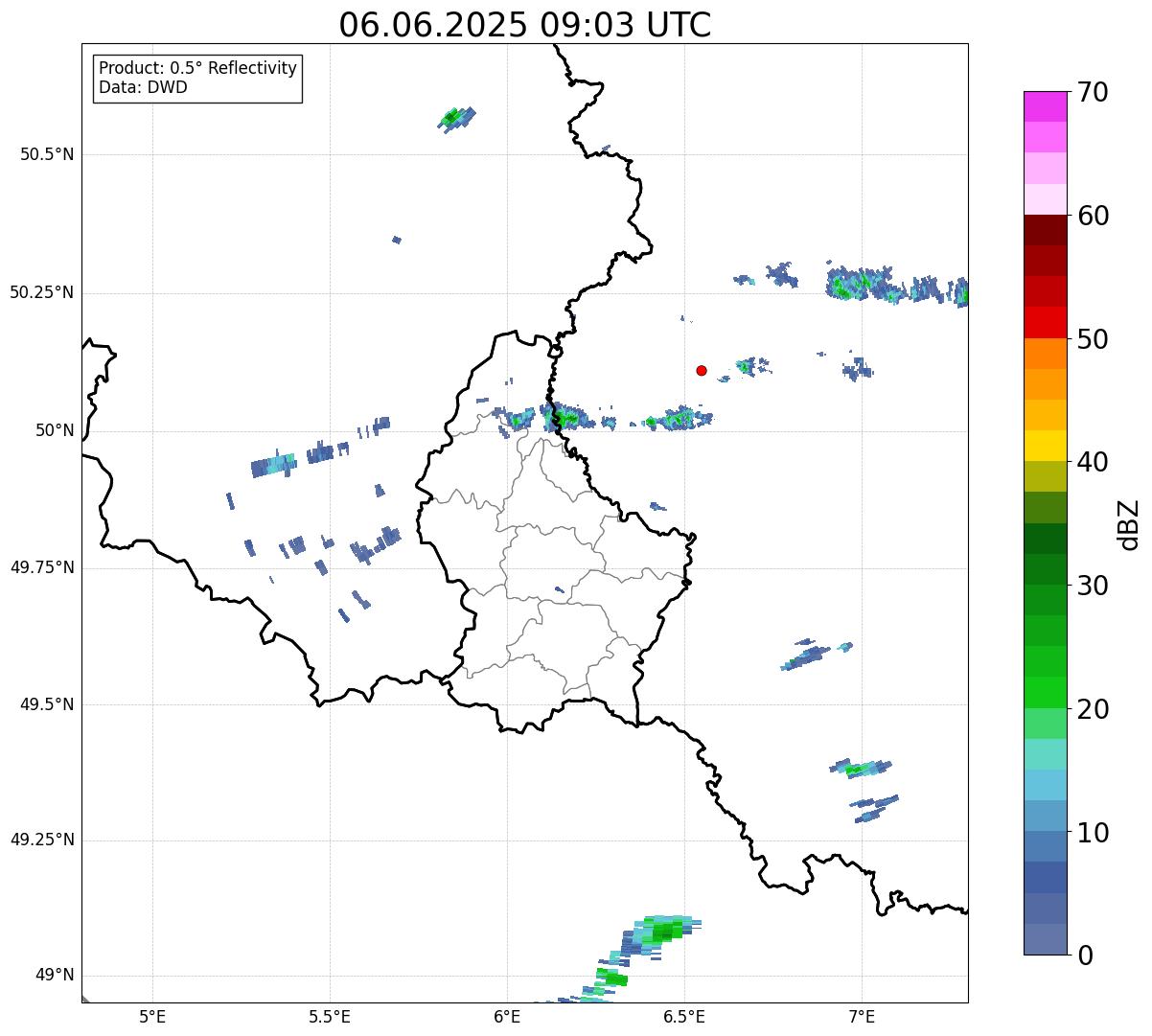Click the 6°E longitude label

pos(507,1016)
